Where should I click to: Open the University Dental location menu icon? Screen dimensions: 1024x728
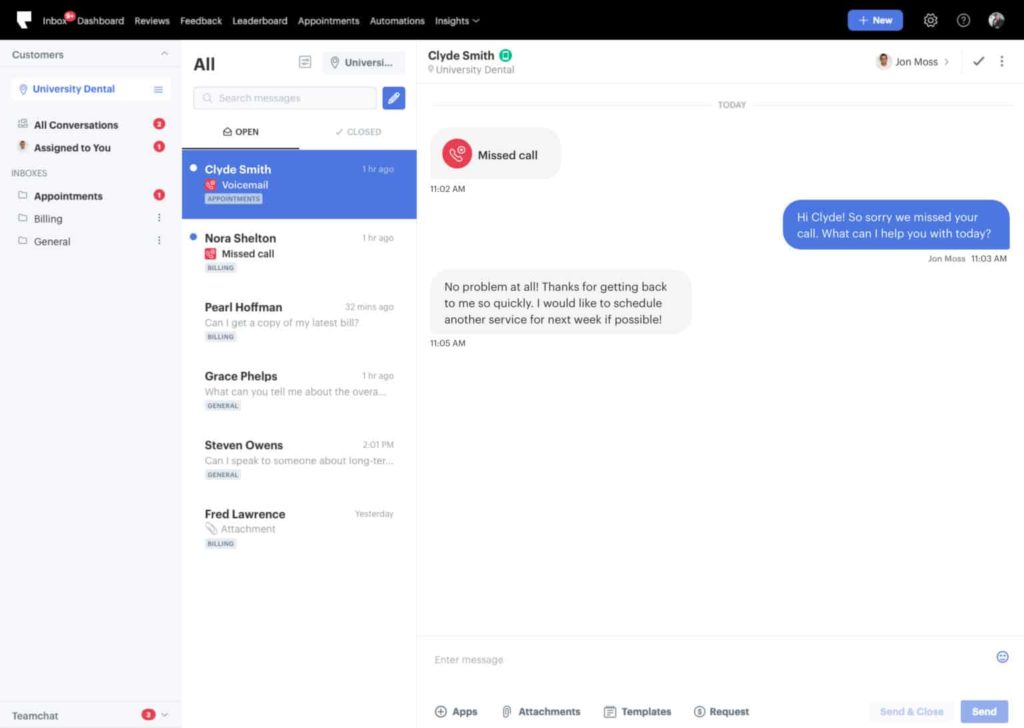[x=158, y=89]
